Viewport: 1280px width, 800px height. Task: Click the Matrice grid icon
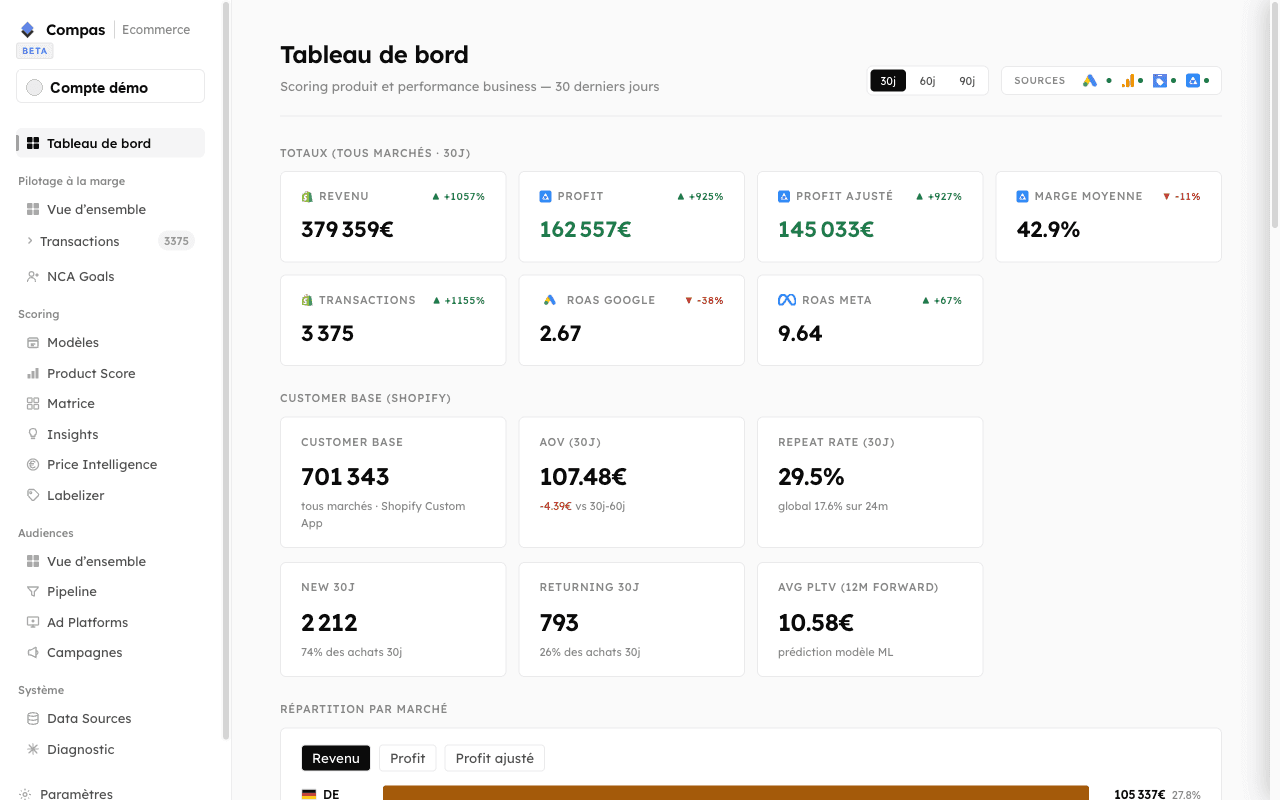pyautogui.click(x=33, y=403)
